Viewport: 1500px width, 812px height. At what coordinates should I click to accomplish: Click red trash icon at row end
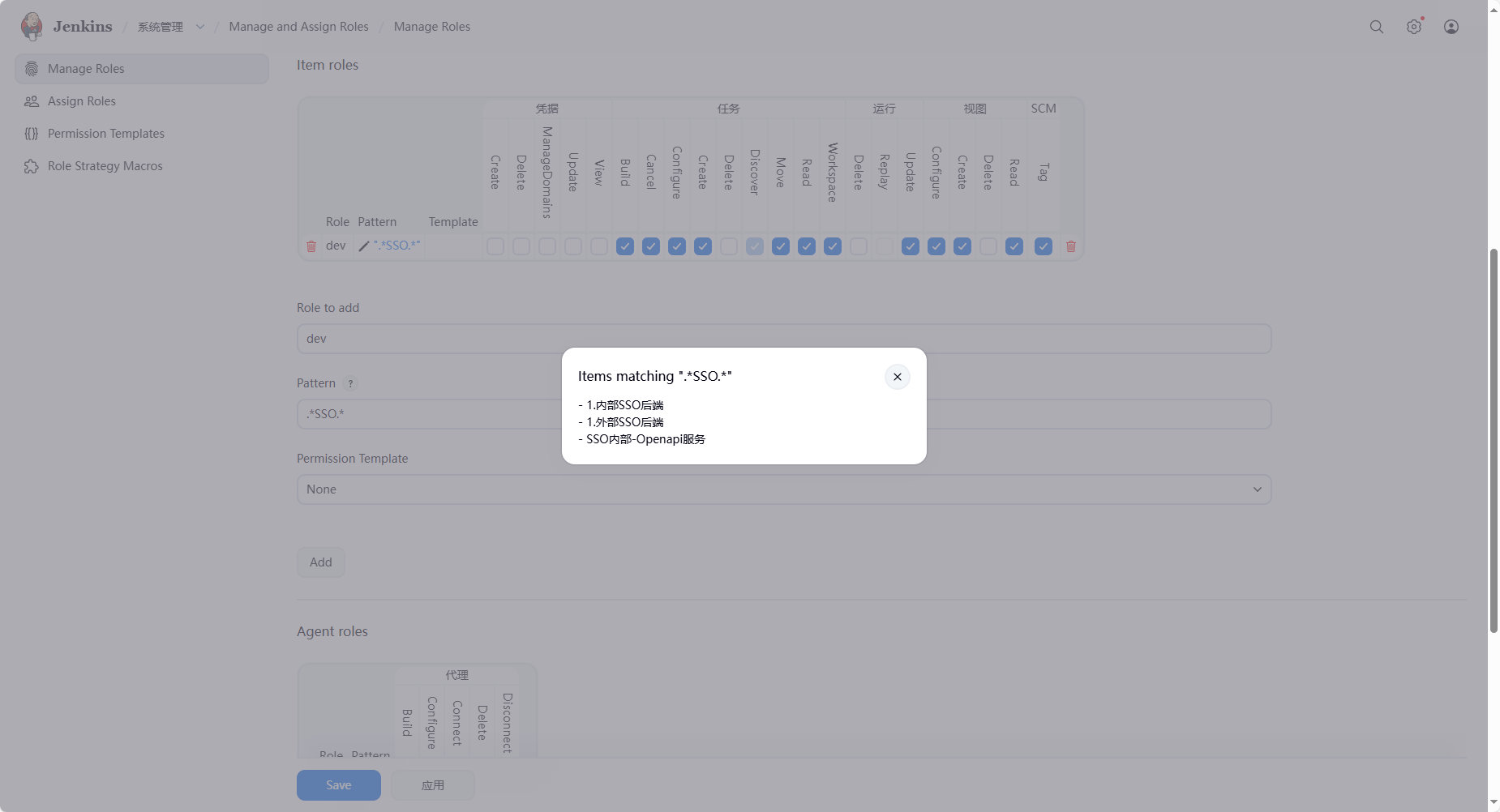tap(1070, 246)
